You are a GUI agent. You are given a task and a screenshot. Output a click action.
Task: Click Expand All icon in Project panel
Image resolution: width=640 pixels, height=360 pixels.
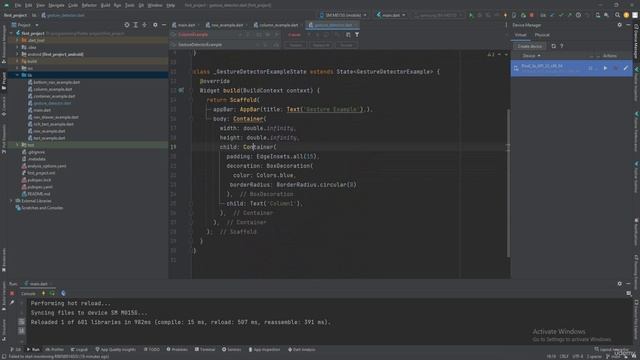pos(136,25)
